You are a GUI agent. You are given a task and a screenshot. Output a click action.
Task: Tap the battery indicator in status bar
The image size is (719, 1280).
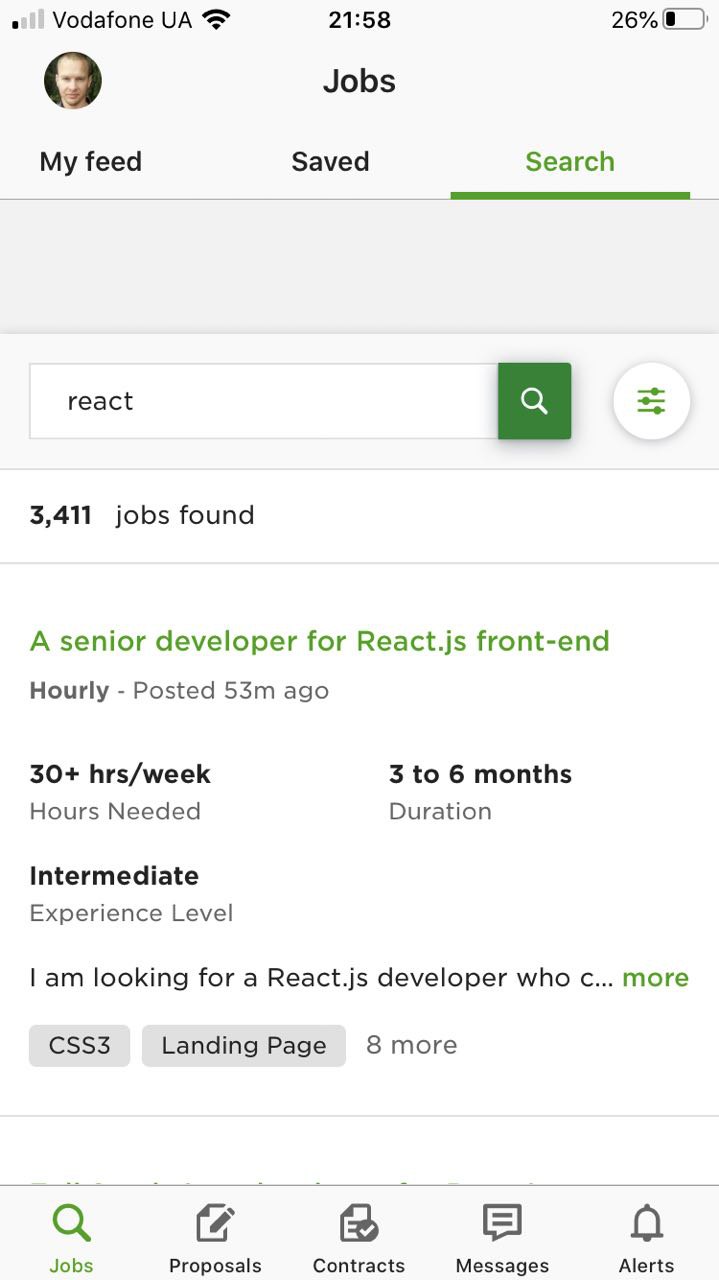click(685, 19)
